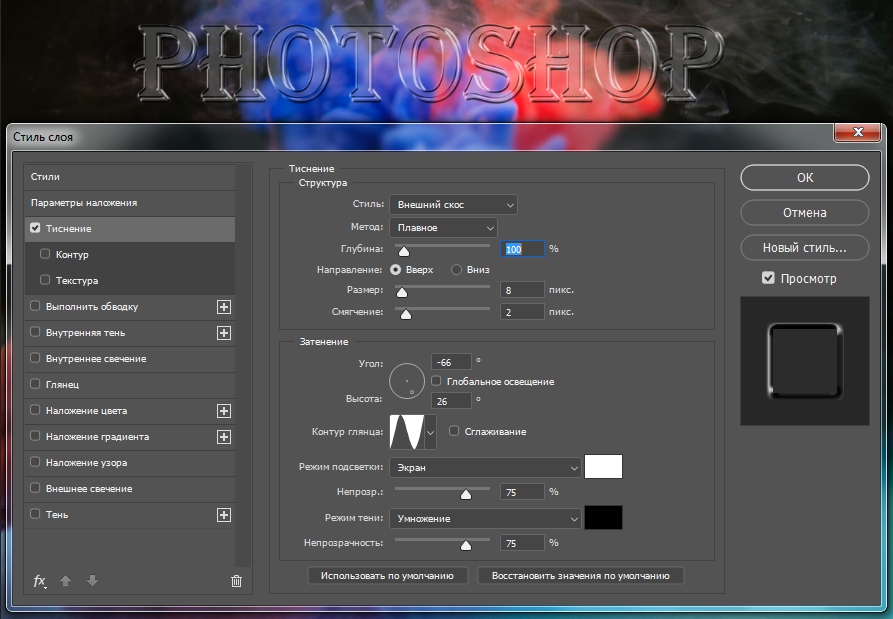Enable Наложение цвета checkbox
This screenshot has width=893, height=619.
point(35,410)
